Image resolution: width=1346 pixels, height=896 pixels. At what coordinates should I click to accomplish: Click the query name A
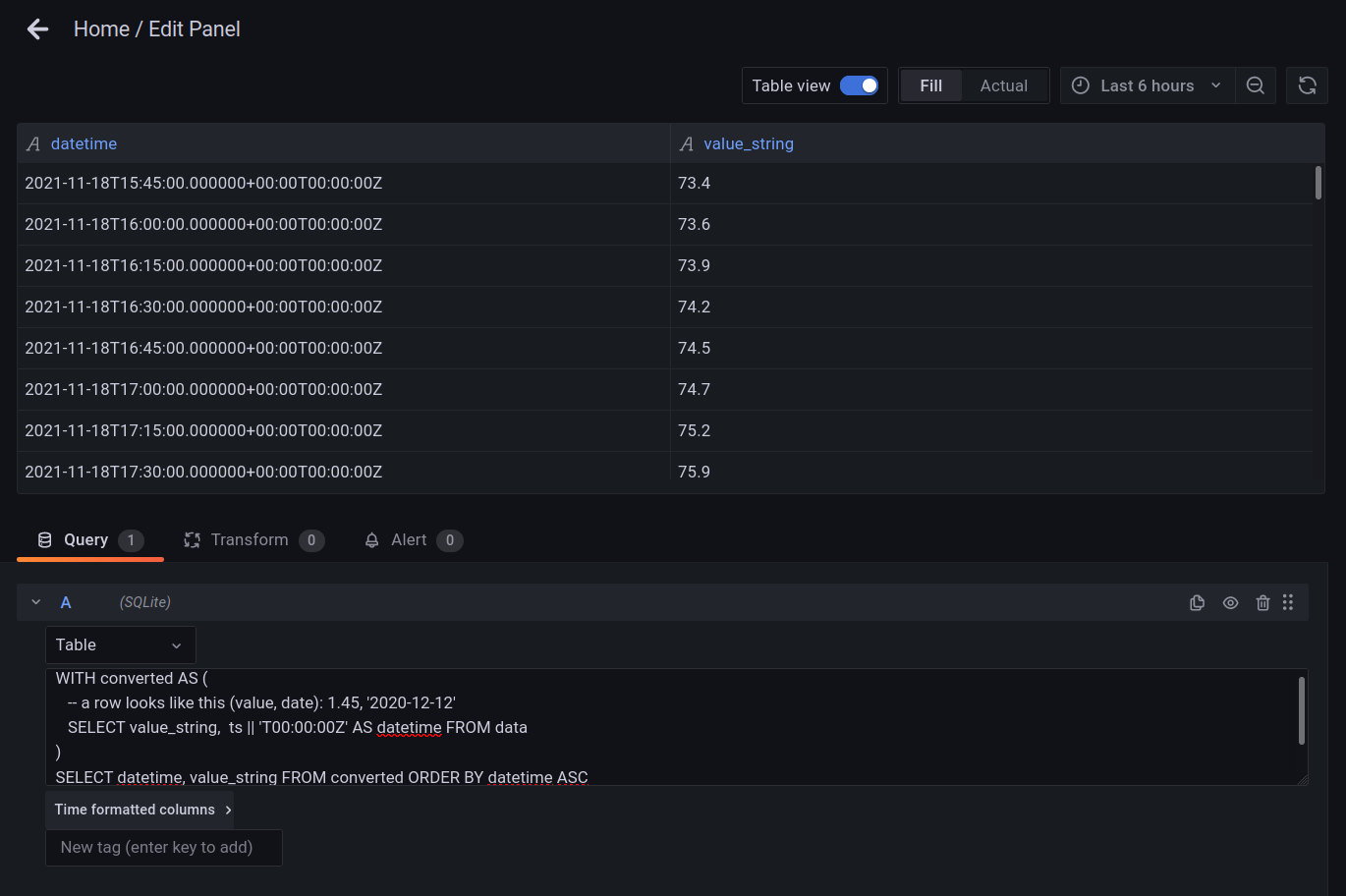click(x=66, y=602)
